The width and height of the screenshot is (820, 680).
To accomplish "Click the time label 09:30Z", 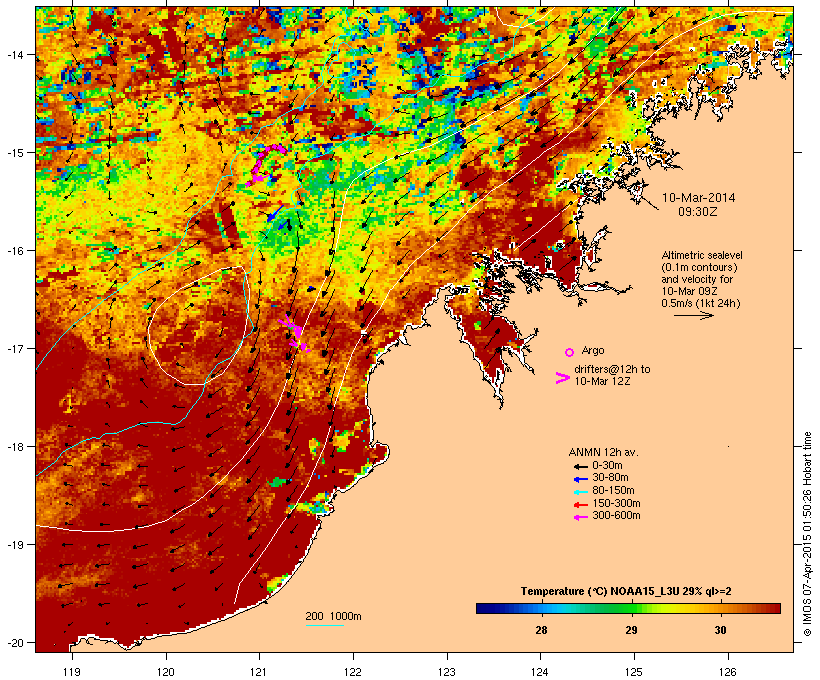I will coord(698,212).
